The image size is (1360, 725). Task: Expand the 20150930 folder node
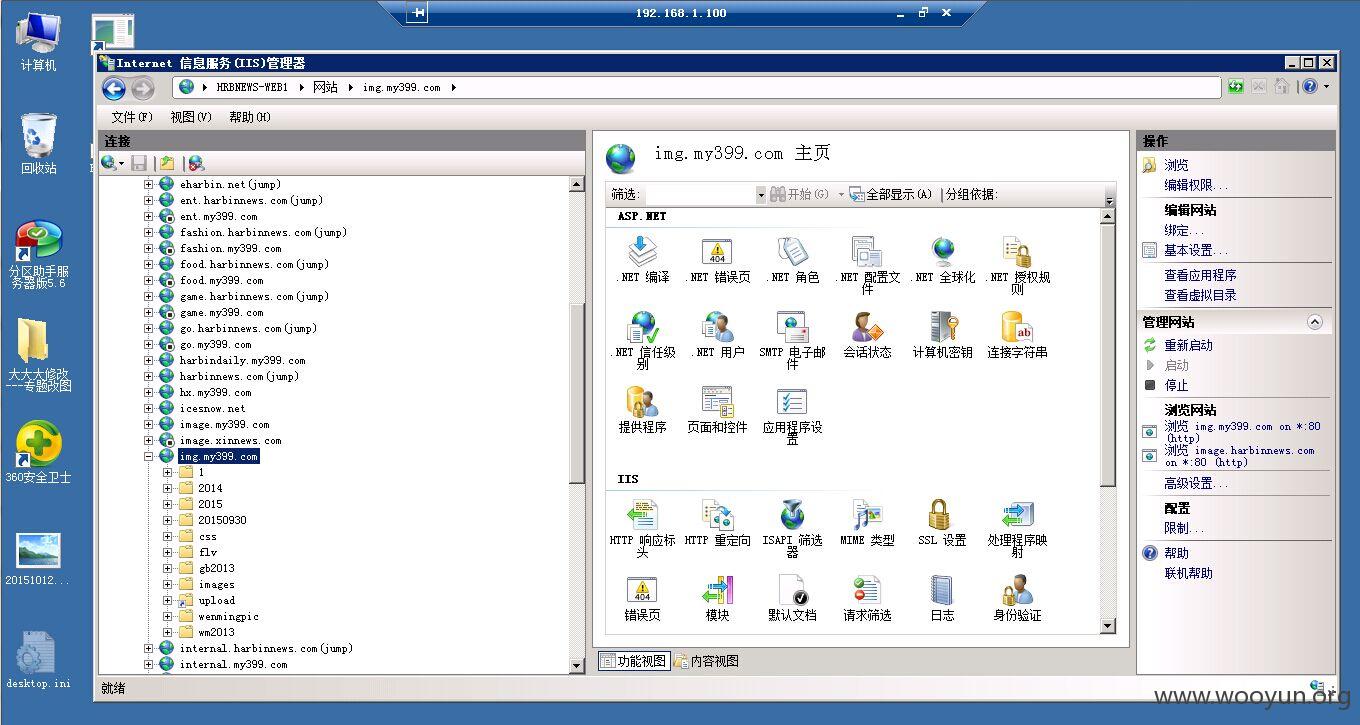(168, 520)
